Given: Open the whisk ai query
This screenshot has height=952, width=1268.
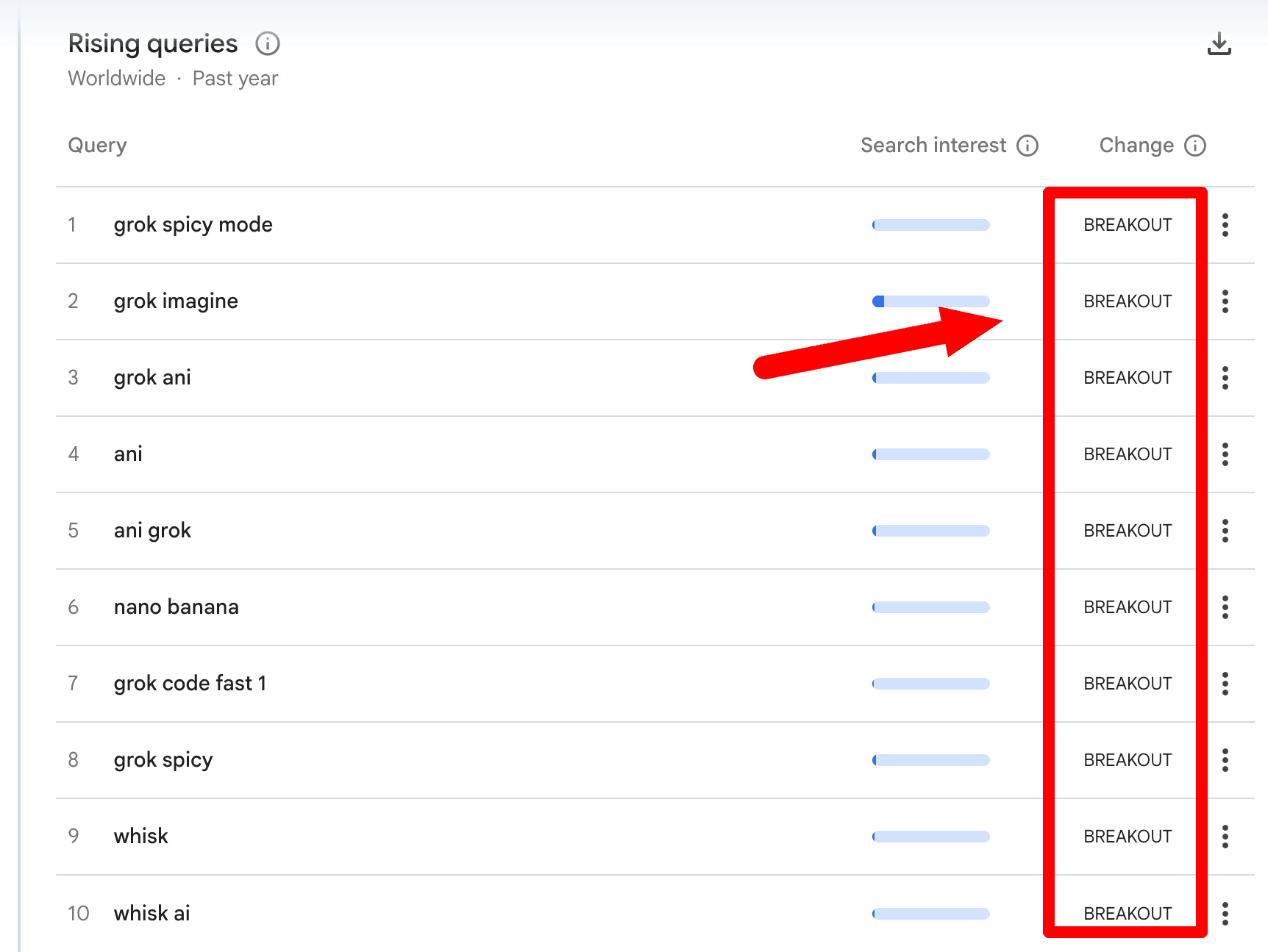Looking at the screenshot, I should coord(152,914).
